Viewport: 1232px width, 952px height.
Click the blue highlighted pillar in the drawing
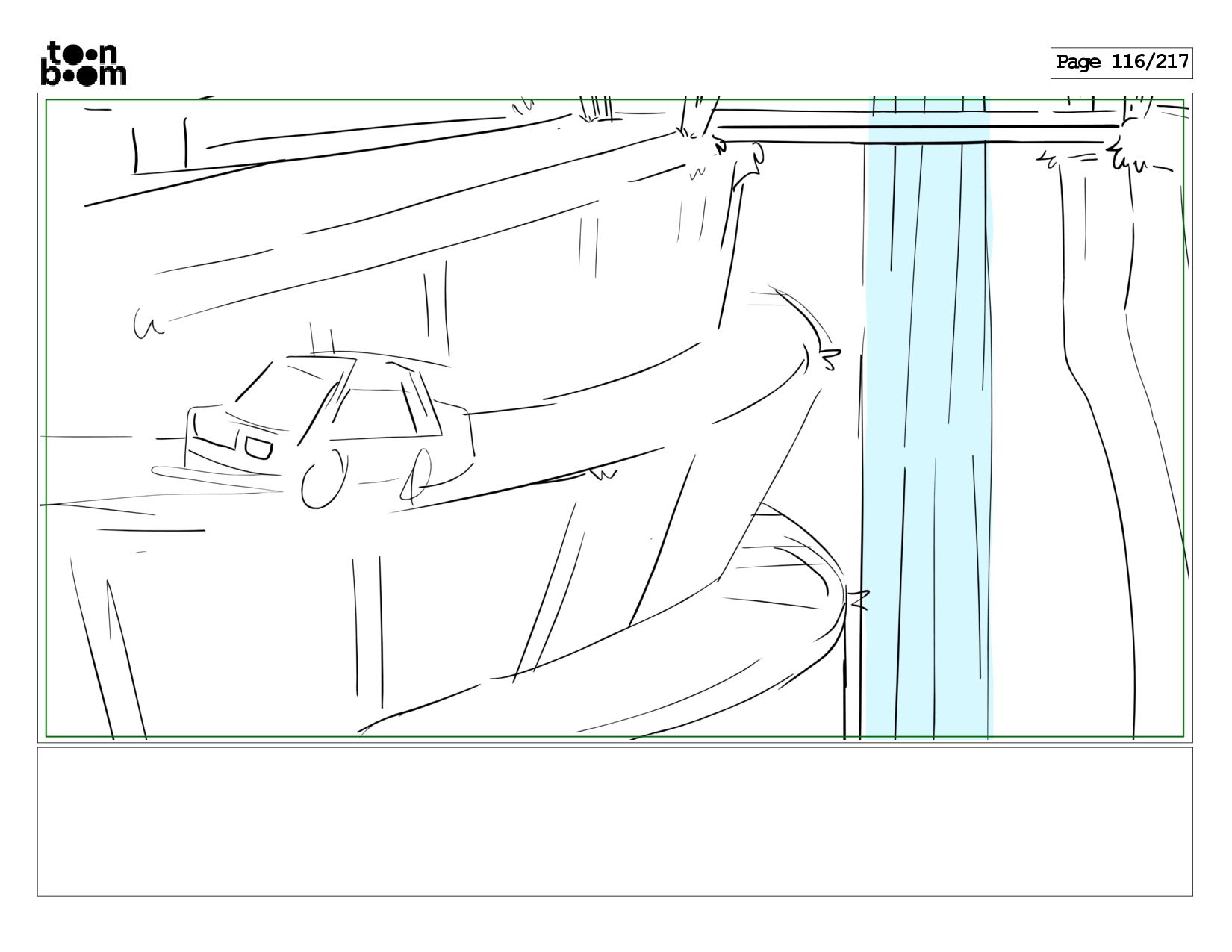[928, 418]
